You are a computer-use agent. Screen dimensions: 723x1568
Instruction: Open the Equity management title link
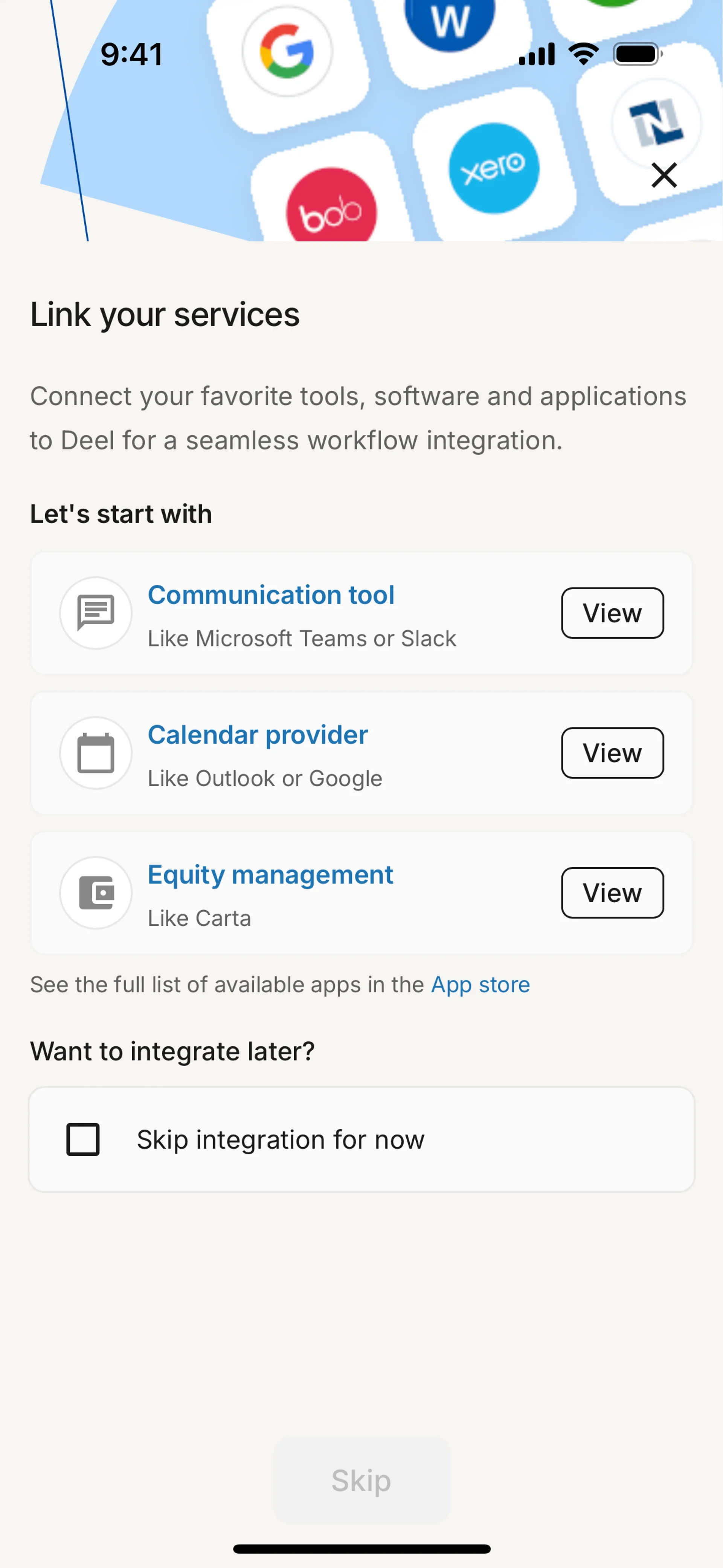pos(270,875)
